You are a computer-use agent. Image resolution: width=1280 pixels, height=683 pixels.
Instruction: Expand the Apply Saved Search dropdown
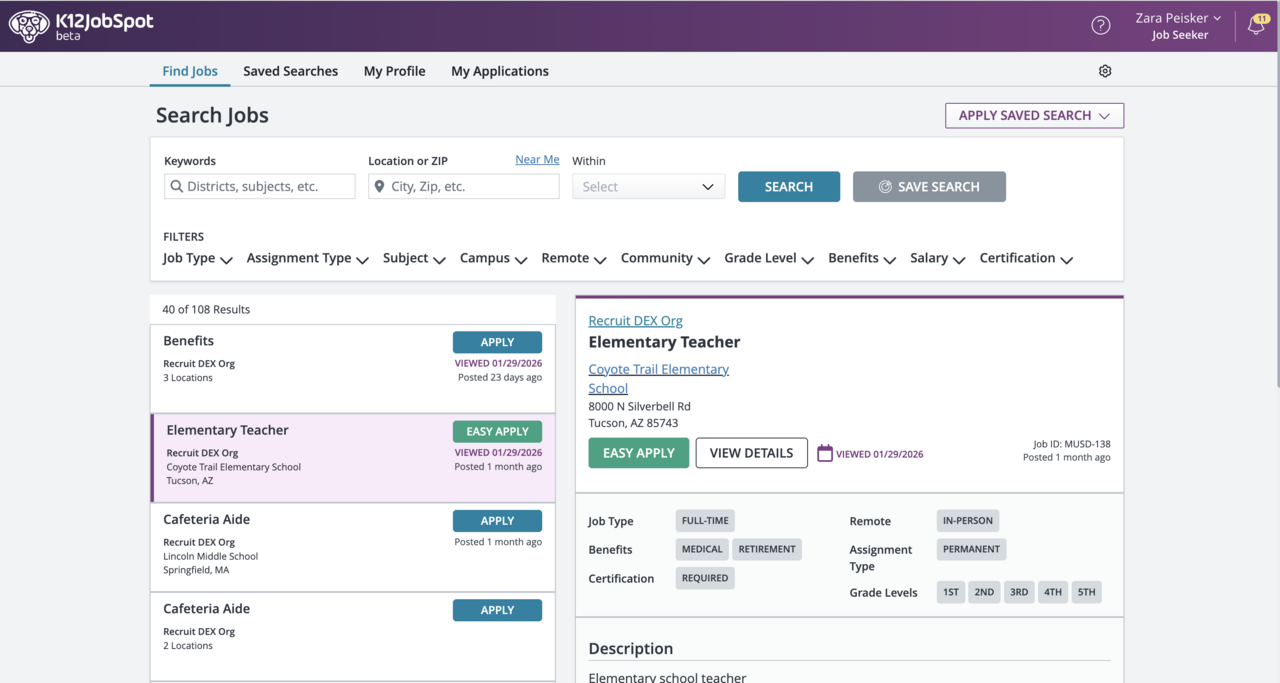point(1034,116)
